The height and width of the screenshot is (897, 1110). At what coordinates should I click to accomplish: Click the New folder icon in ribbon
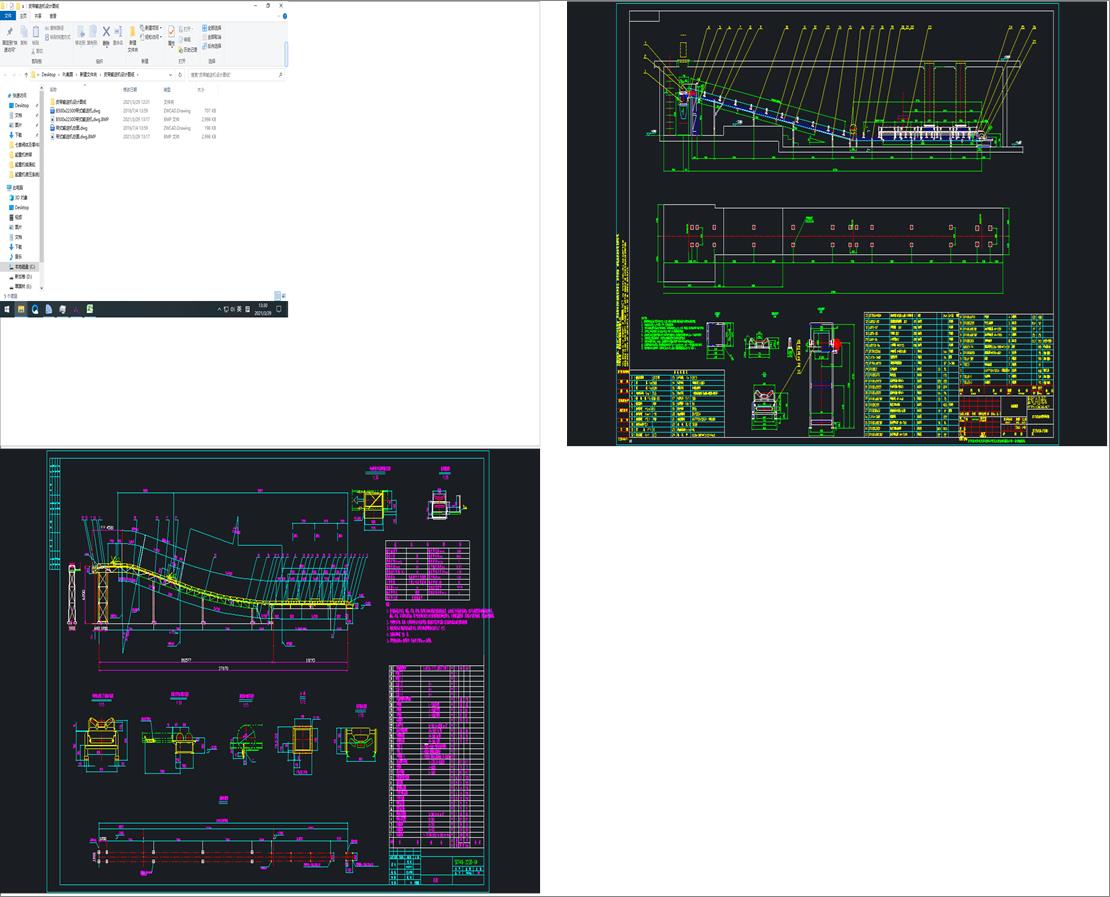pos(132,32)
